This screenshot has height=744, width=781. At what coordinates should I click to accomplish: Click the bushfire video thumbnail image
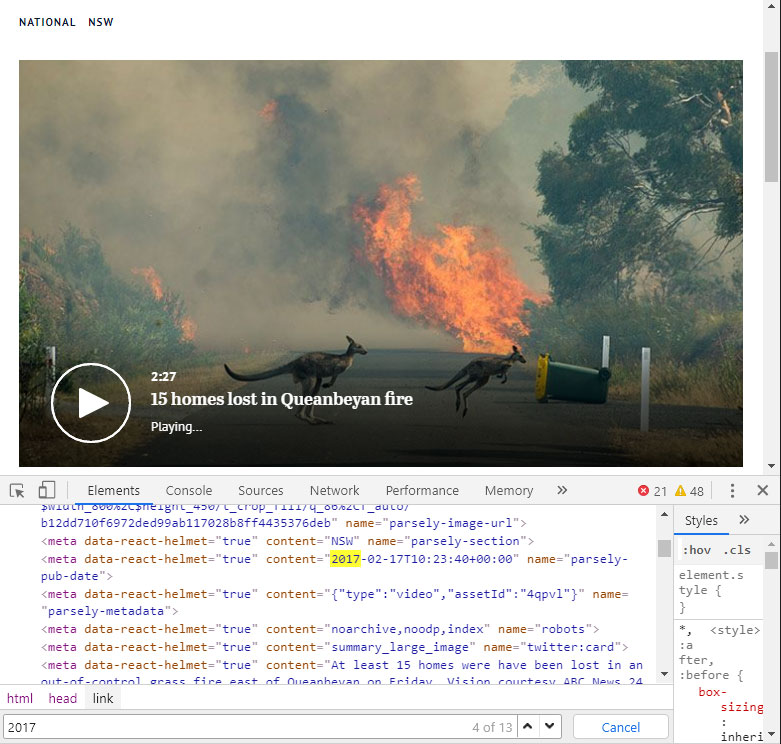381,263
